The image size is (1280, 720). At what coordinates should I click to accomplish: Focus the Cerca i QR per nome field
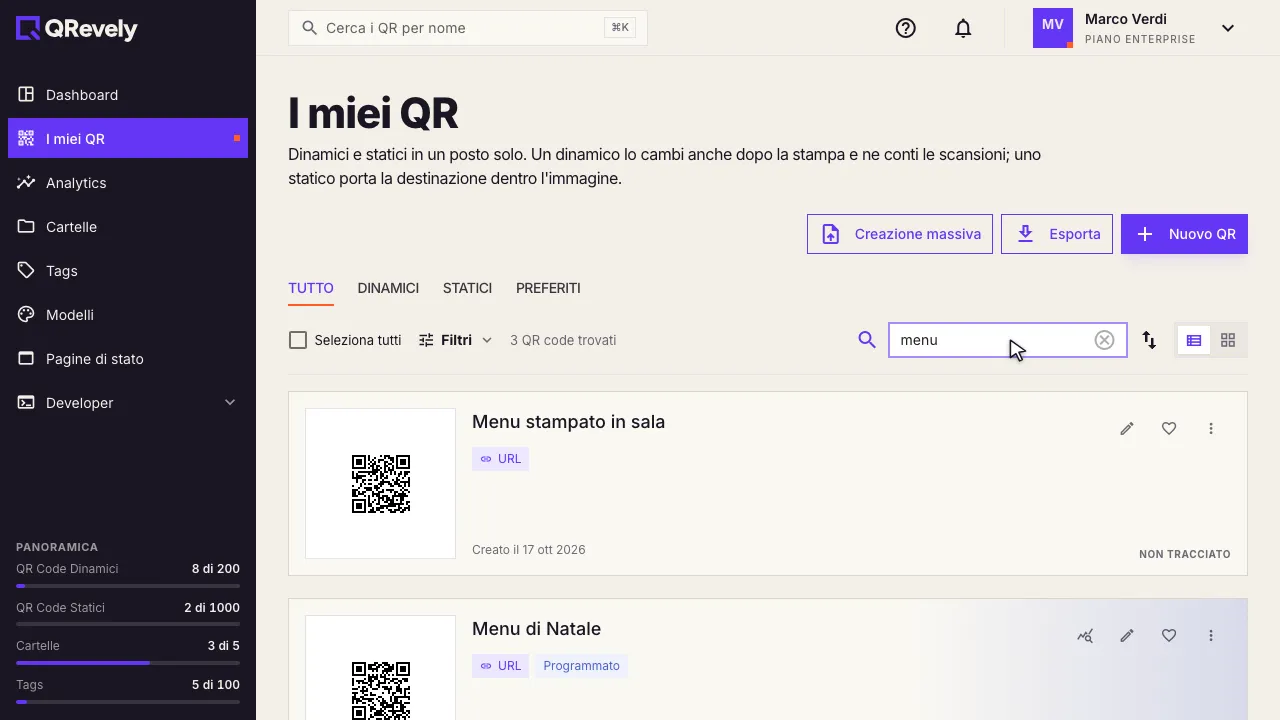tap(468, 28)
